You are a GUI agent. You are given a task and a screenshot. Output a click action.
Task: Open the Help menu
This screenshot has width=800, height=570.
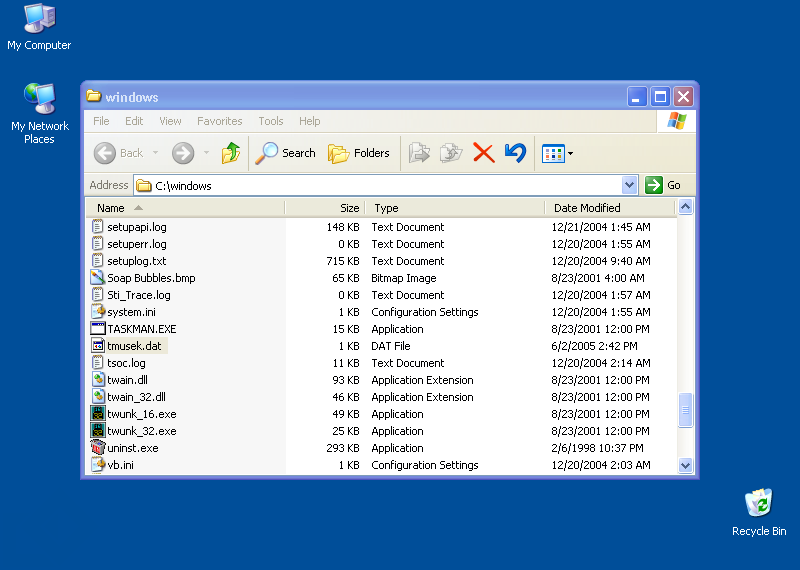pyautogui.click(x=309, y=121)
